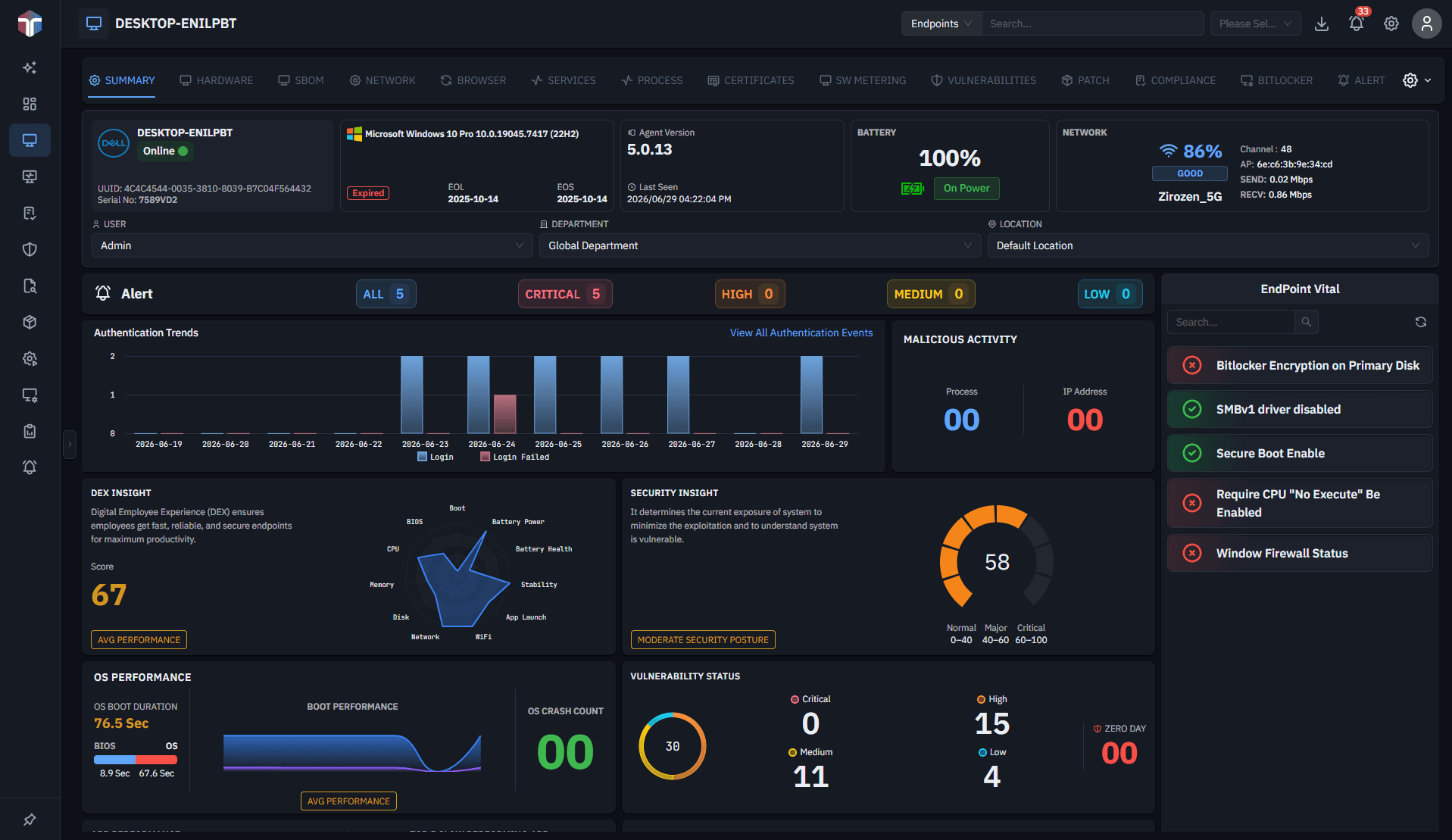
Task: Open the alarm bell icon in sidebar
Action: (30, 467)
